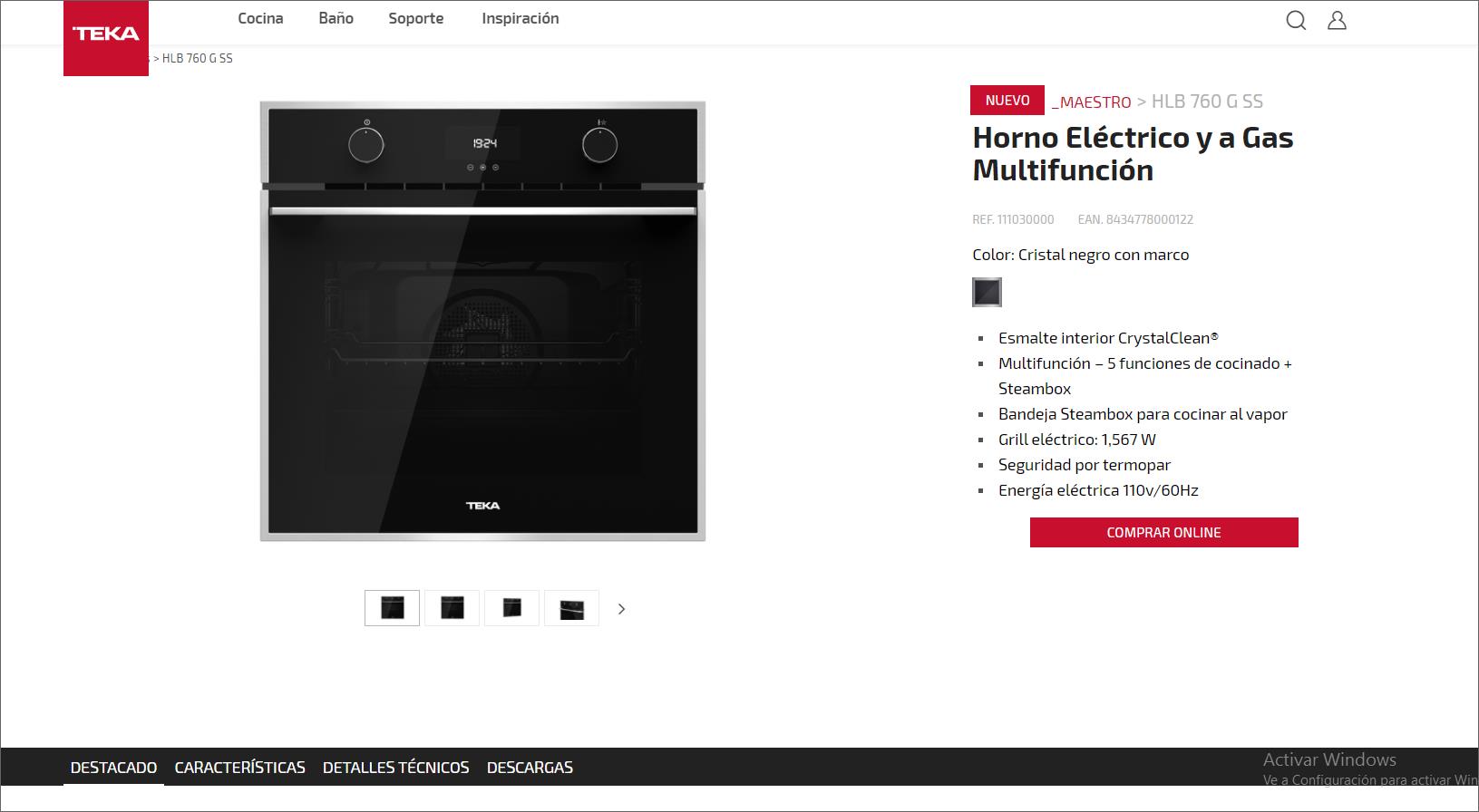Switch to the DESTACADO tab

(x=113, y=768)
